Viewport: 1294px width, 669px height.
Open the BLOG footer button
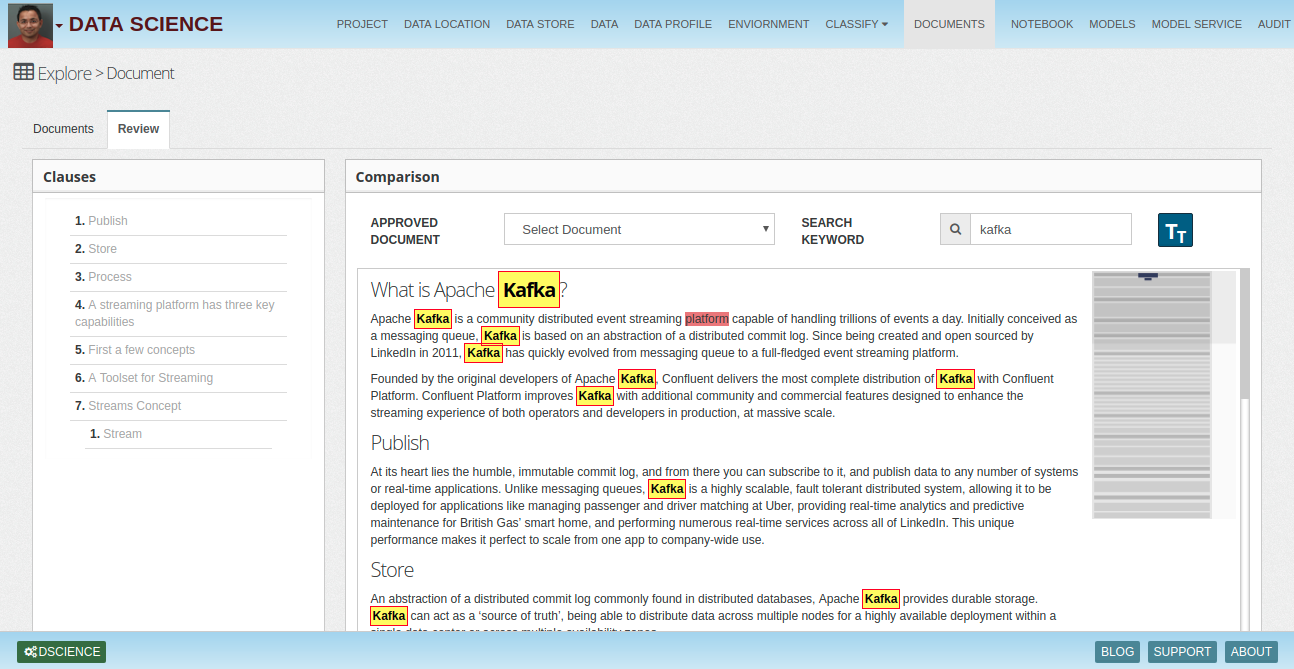point(1117,652)
